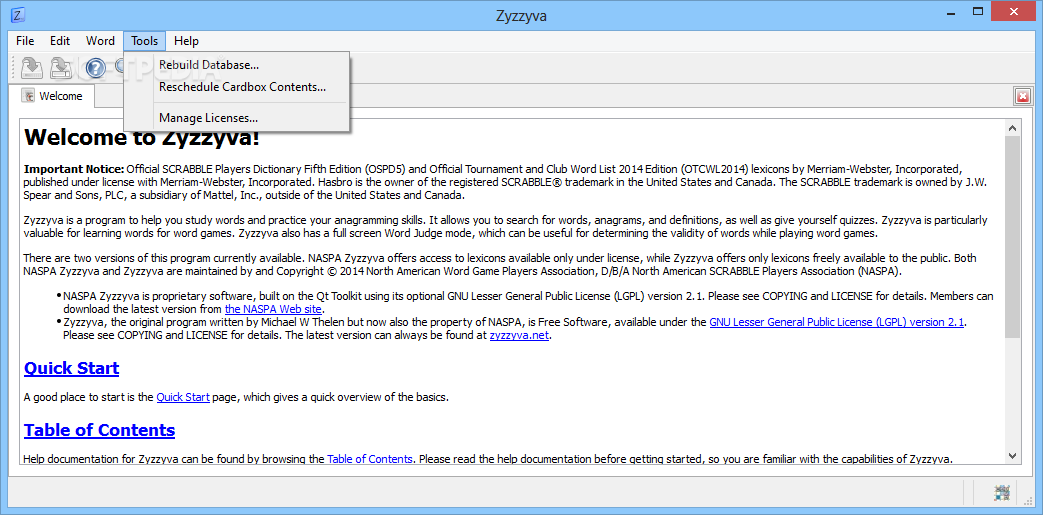Follow 'the NASPA Web site' link
The width and height of the screenshot is (1043, 515).
coord(273,309)
